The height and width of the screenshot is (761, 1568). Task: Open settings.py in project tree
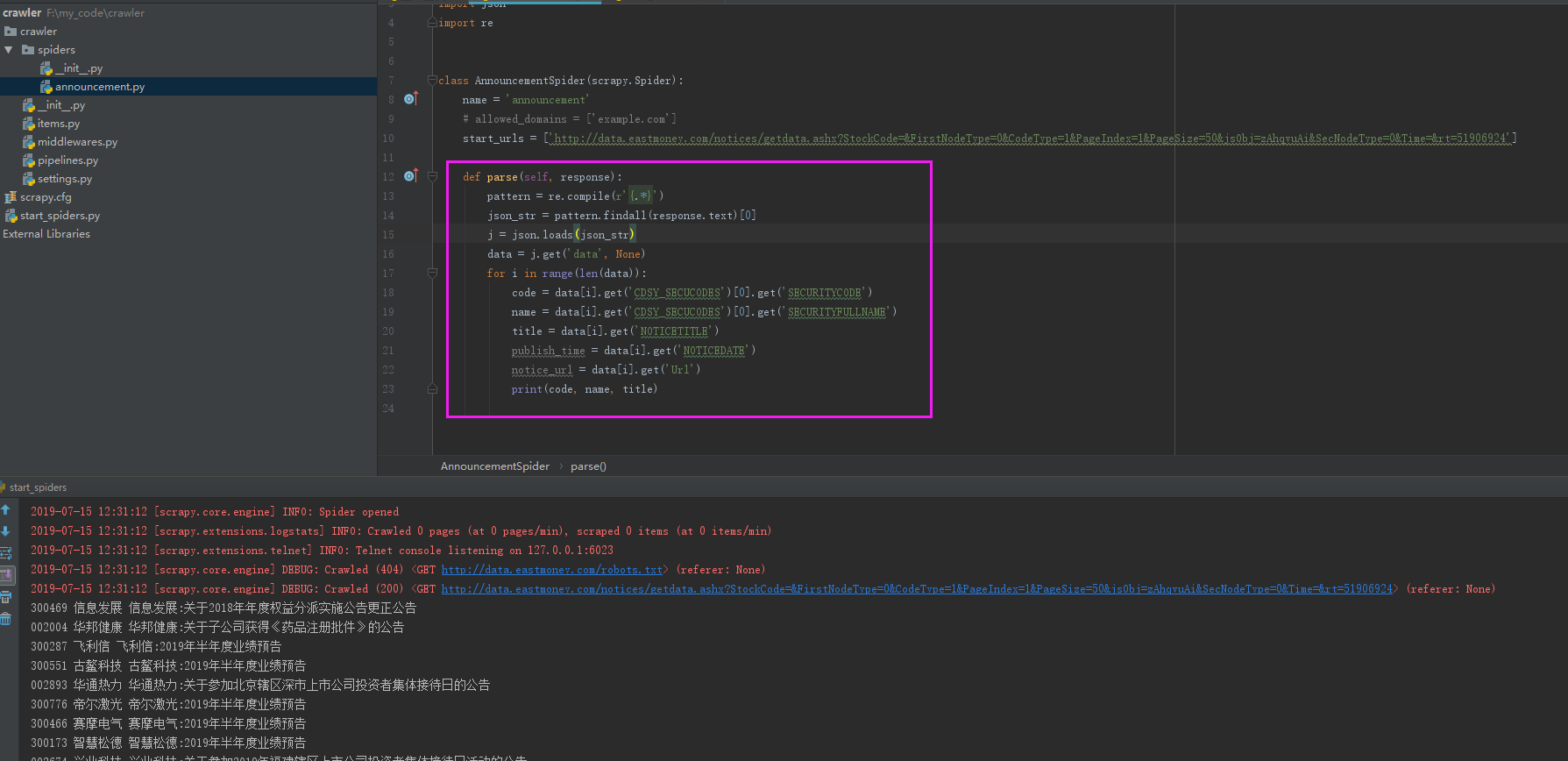click(x=57, y=179)
